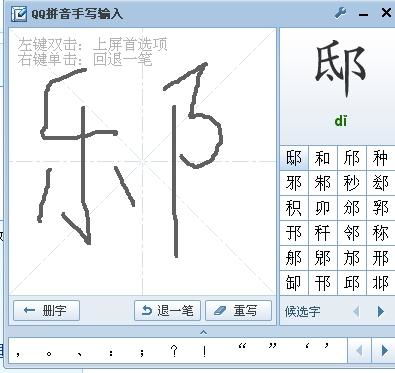
Task: Click the 删字 delete character button
Action: [x=46, y=311]
